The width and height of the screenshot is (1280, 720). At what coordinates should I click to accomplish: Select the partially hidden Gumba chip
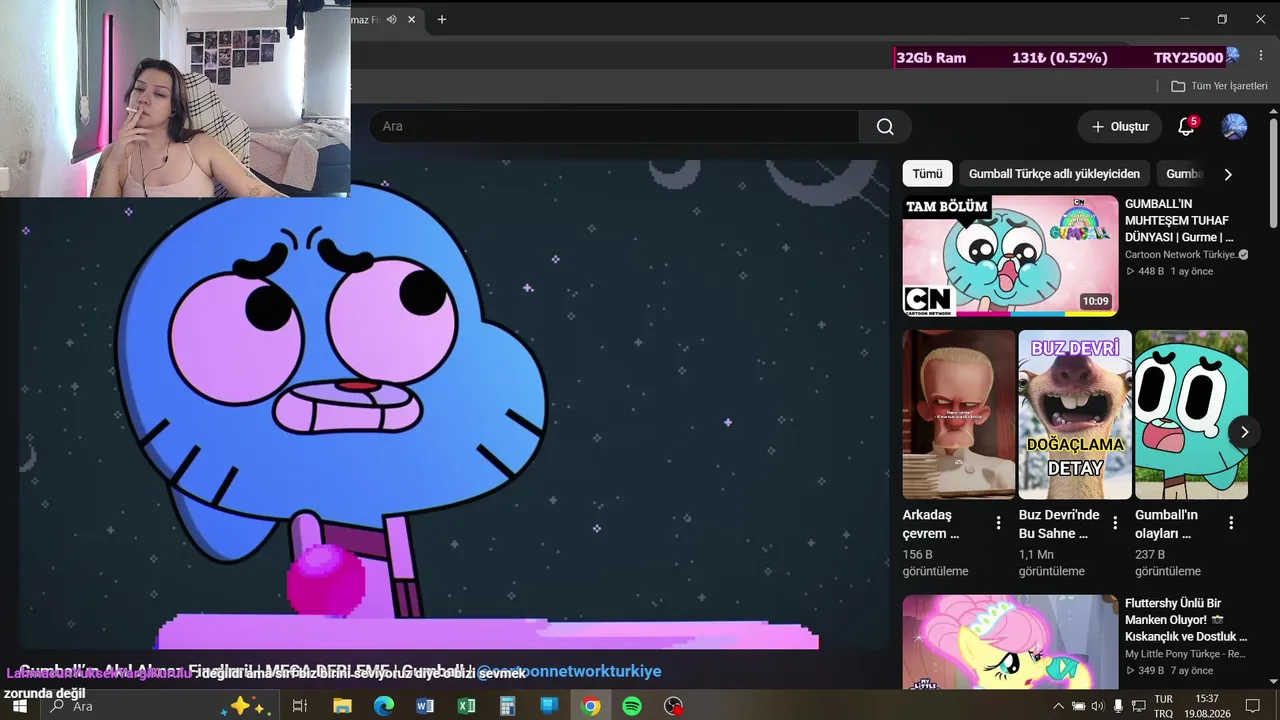[1183, 174]
